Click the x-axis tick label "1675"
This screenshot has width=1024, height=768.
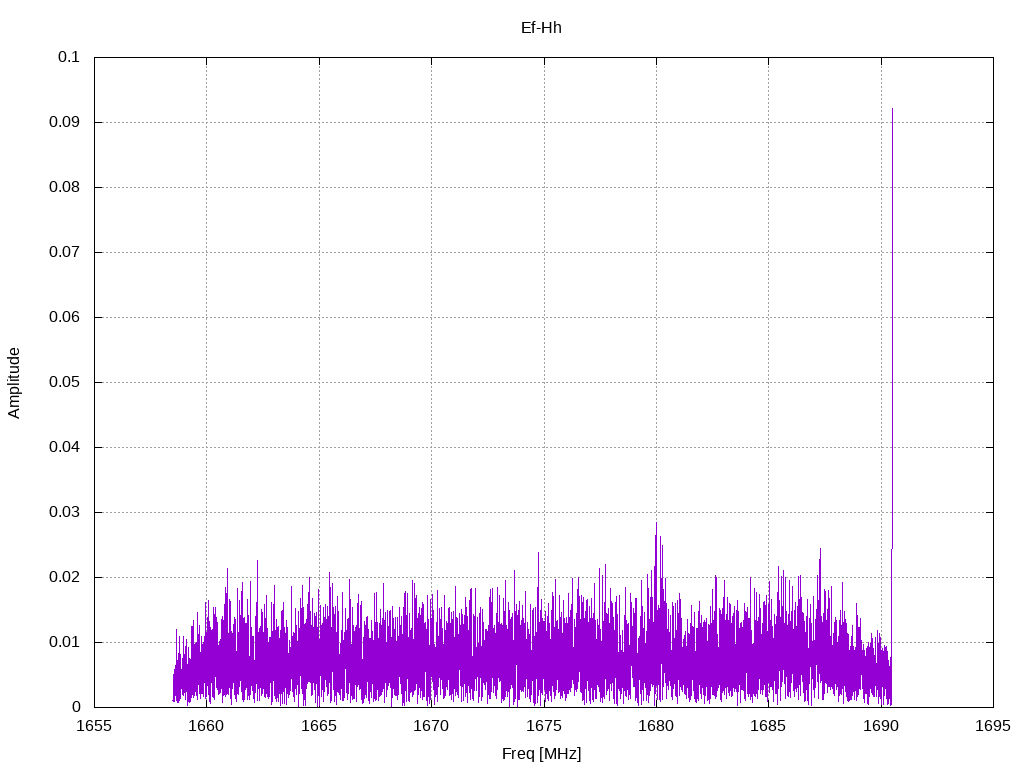pos(544,726)
